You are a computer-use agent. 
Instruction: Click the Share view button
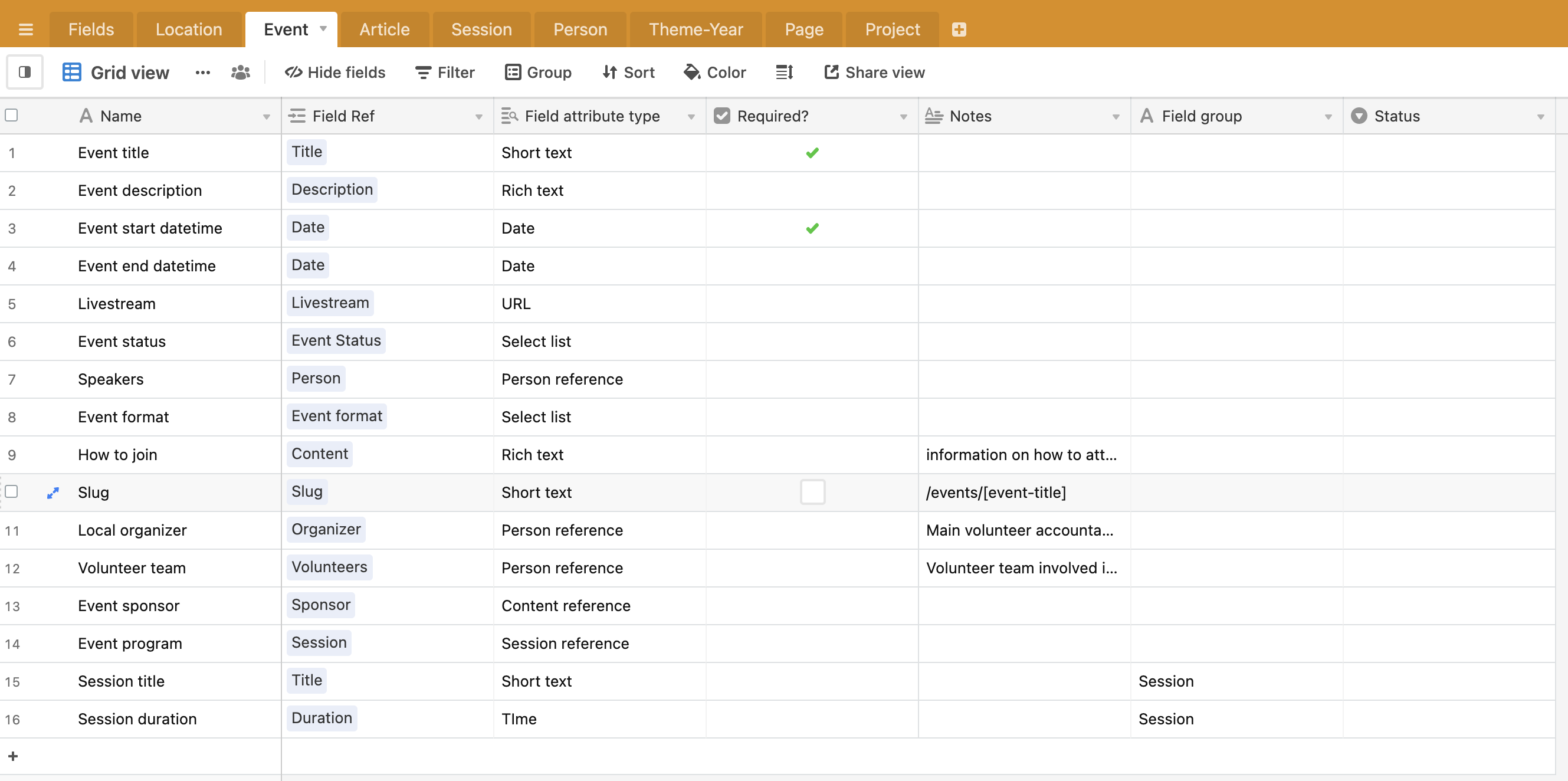coord(874,73)
